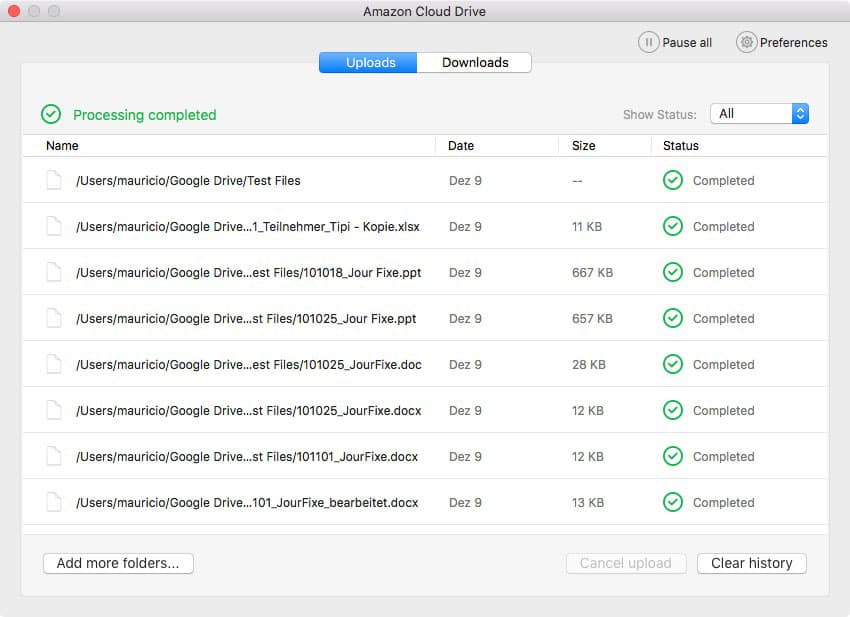Click file icon for 101025_JourFixe.doc row
850x617 pixels.
[54, 364]
